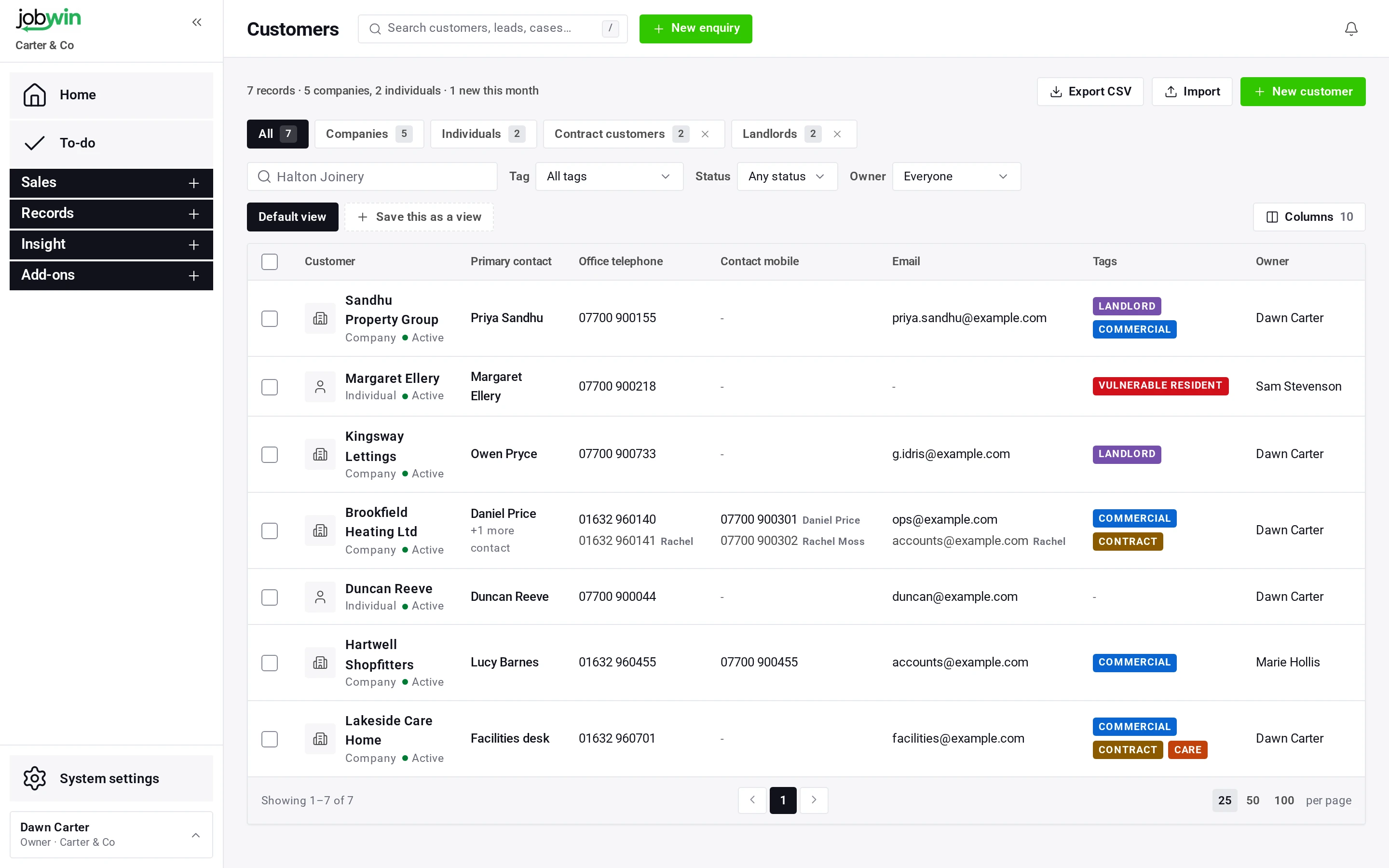Click the Import button
This screenshot has width=1389, height=868.
pyautogui.click(x=1192, y=92)
